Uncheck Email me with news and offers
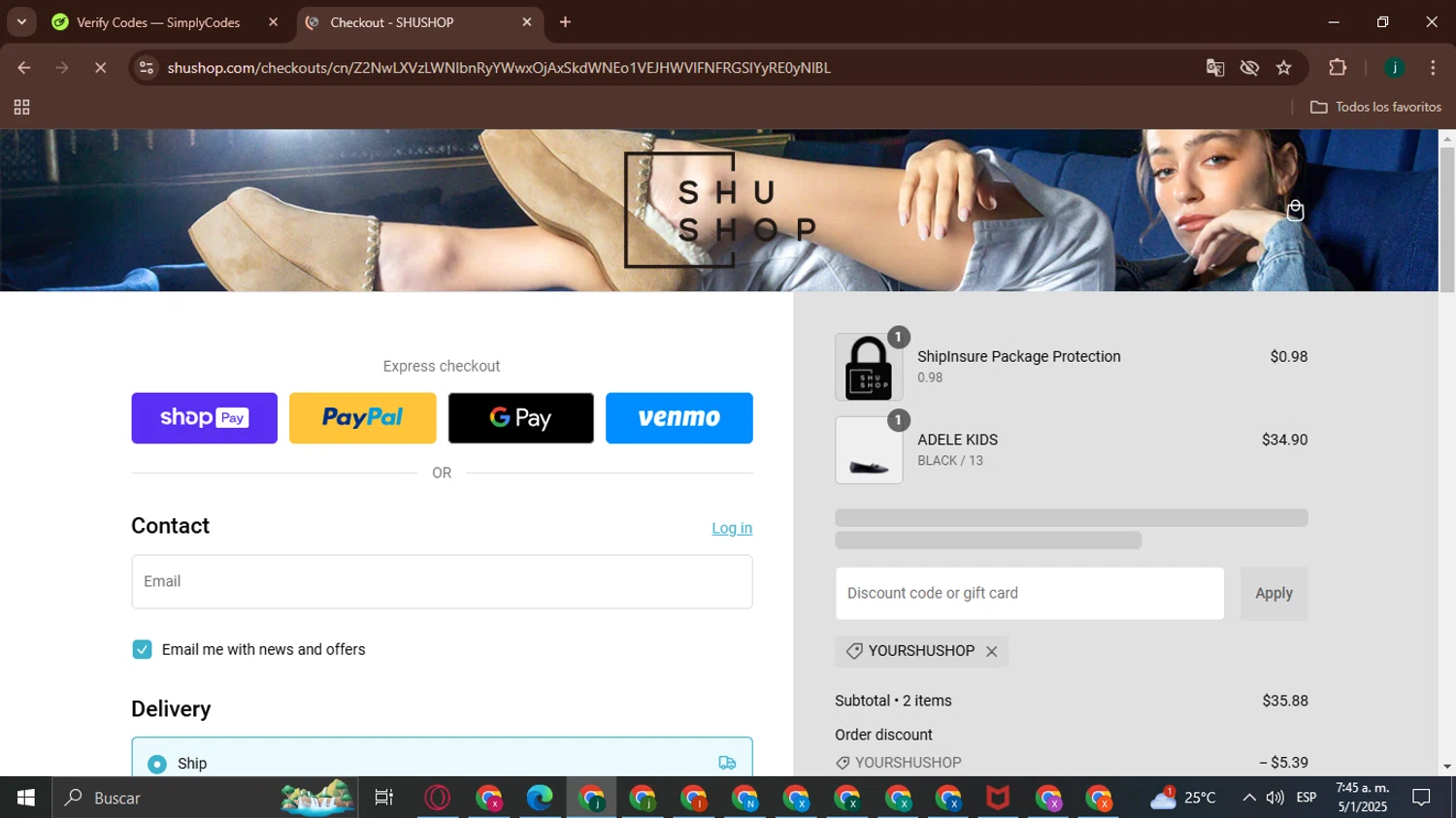Image resolution: width=1456 pixels, height=818 pixels. (x=142, y=650)
